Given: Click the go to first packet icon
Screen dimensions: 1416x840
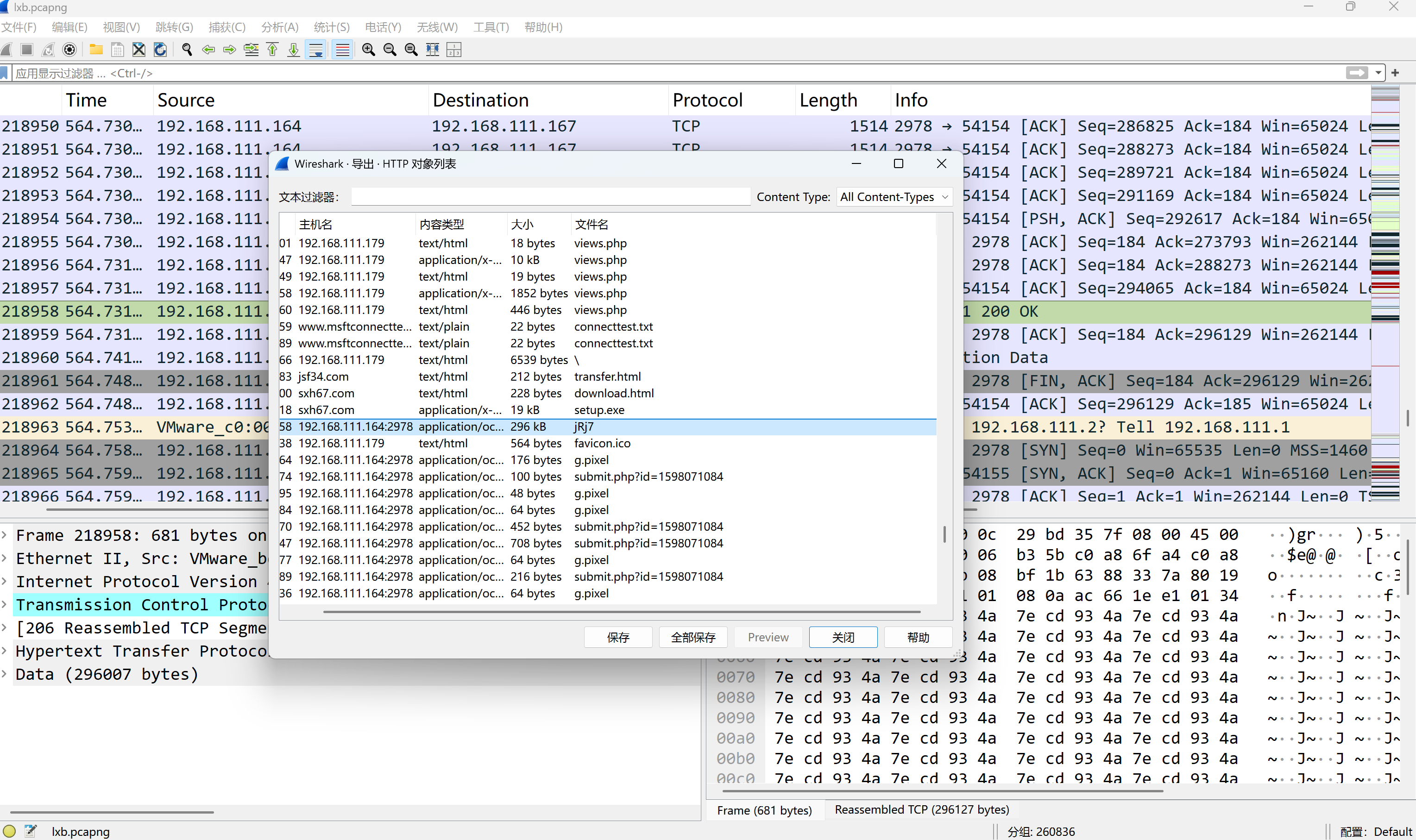Looking at the screenshot, I should [272, 50].
